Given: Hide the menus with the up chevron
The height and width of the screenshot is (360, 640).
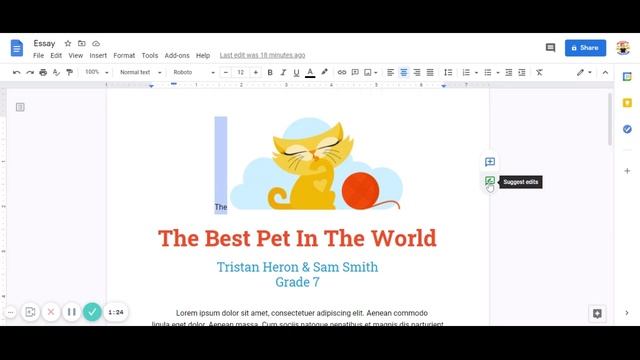Looking at the screenshot, I should 605,72.
